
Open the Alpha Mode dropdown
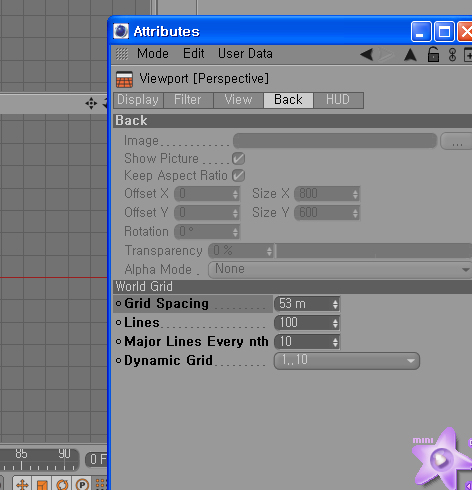pyautogui.click(x=340, y=269)
